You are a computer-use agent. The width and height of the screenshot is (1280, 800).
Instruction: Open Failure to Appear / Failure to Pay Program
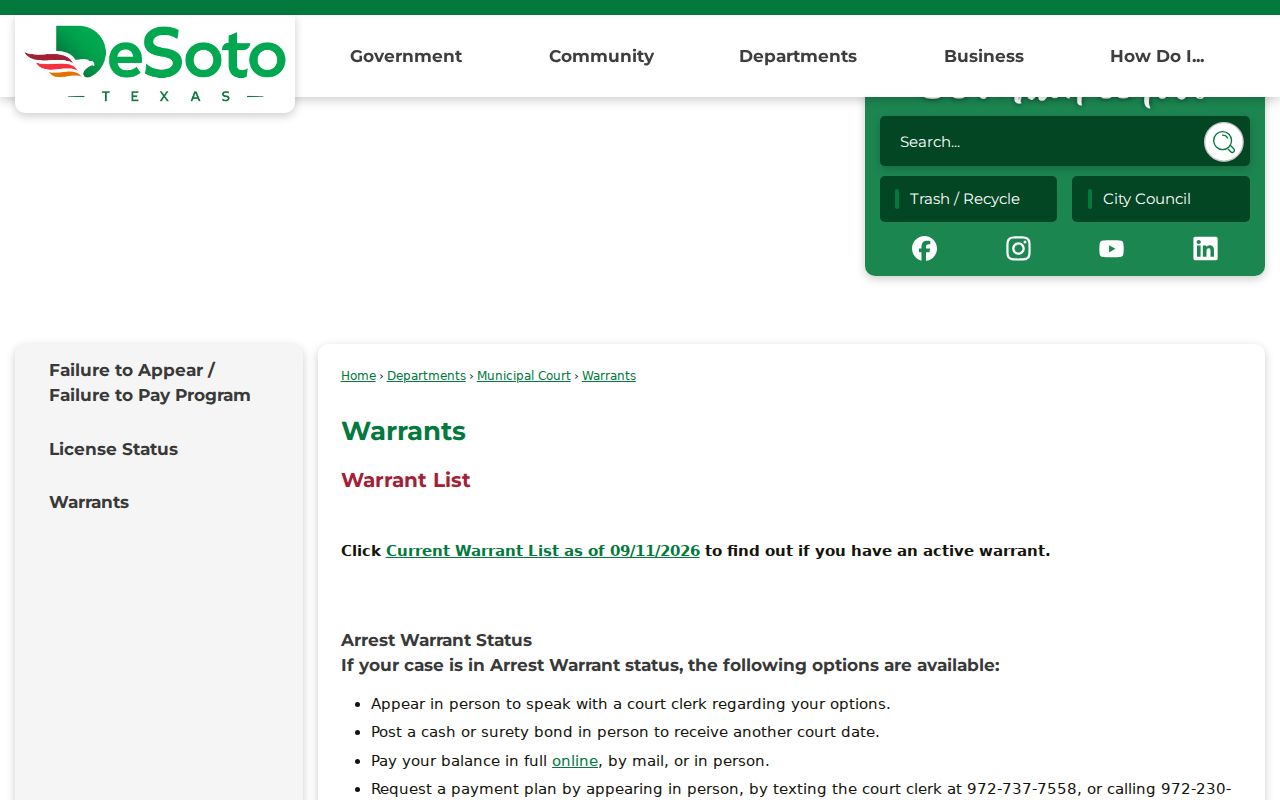pyautogui.click(x=150, y=383)
